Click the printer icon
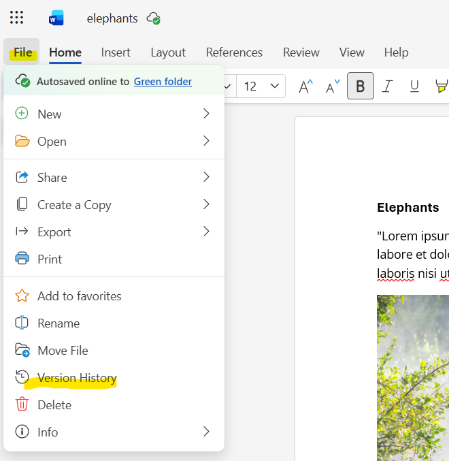Screen dimensions: 449x461 (x=22, y=258)
